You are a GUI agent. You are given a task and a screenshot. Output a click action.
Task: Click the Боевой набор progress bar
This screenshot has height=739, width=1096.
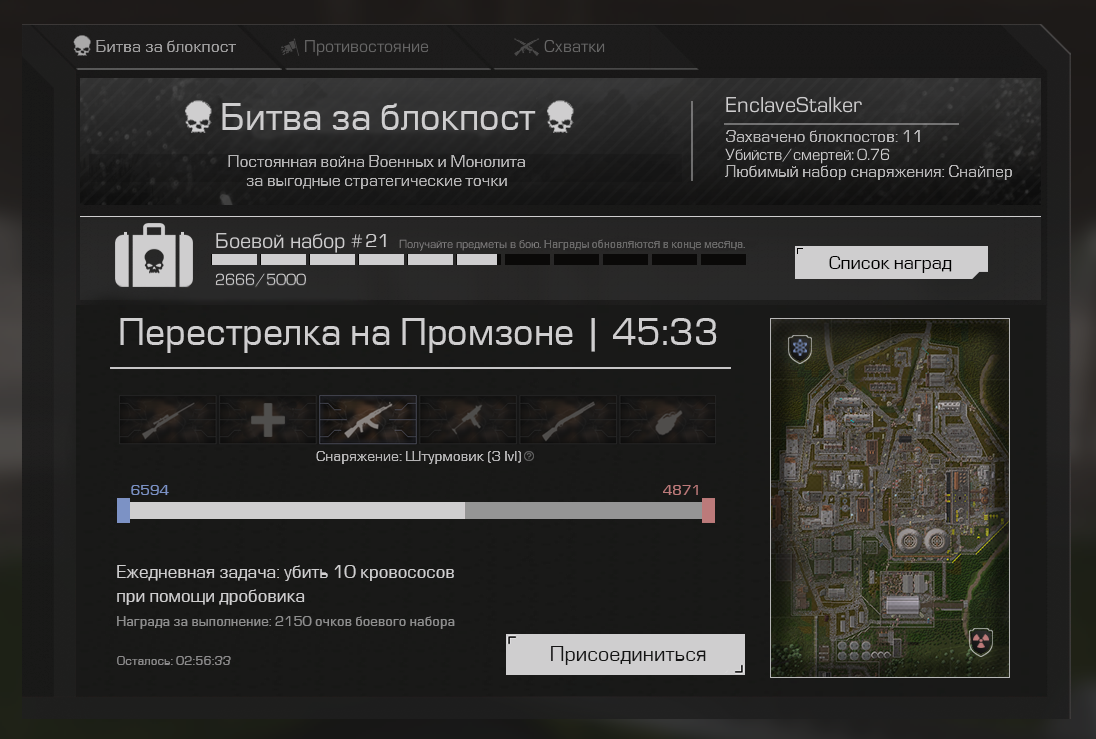coord(479,259)
